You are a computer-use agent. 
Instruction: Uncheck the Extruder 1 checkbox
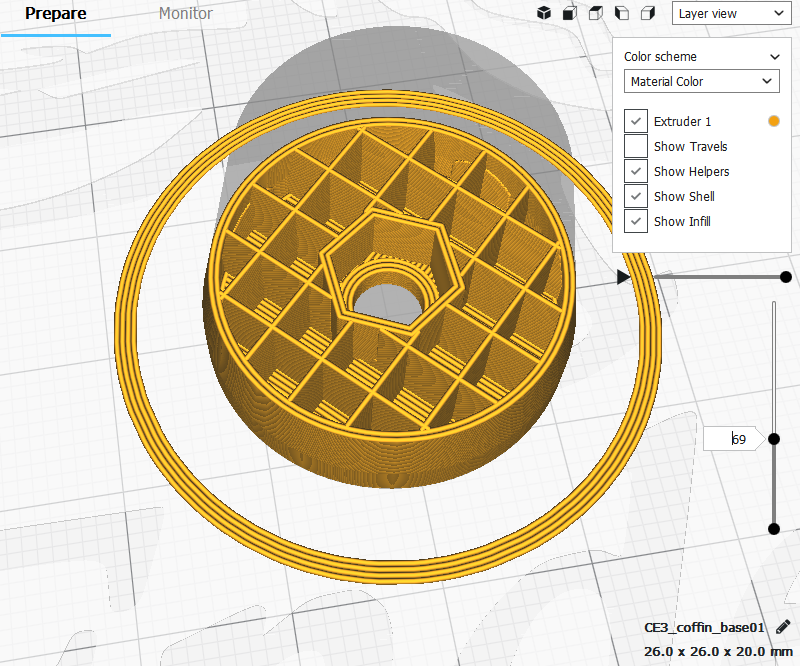tap(635, 121)
